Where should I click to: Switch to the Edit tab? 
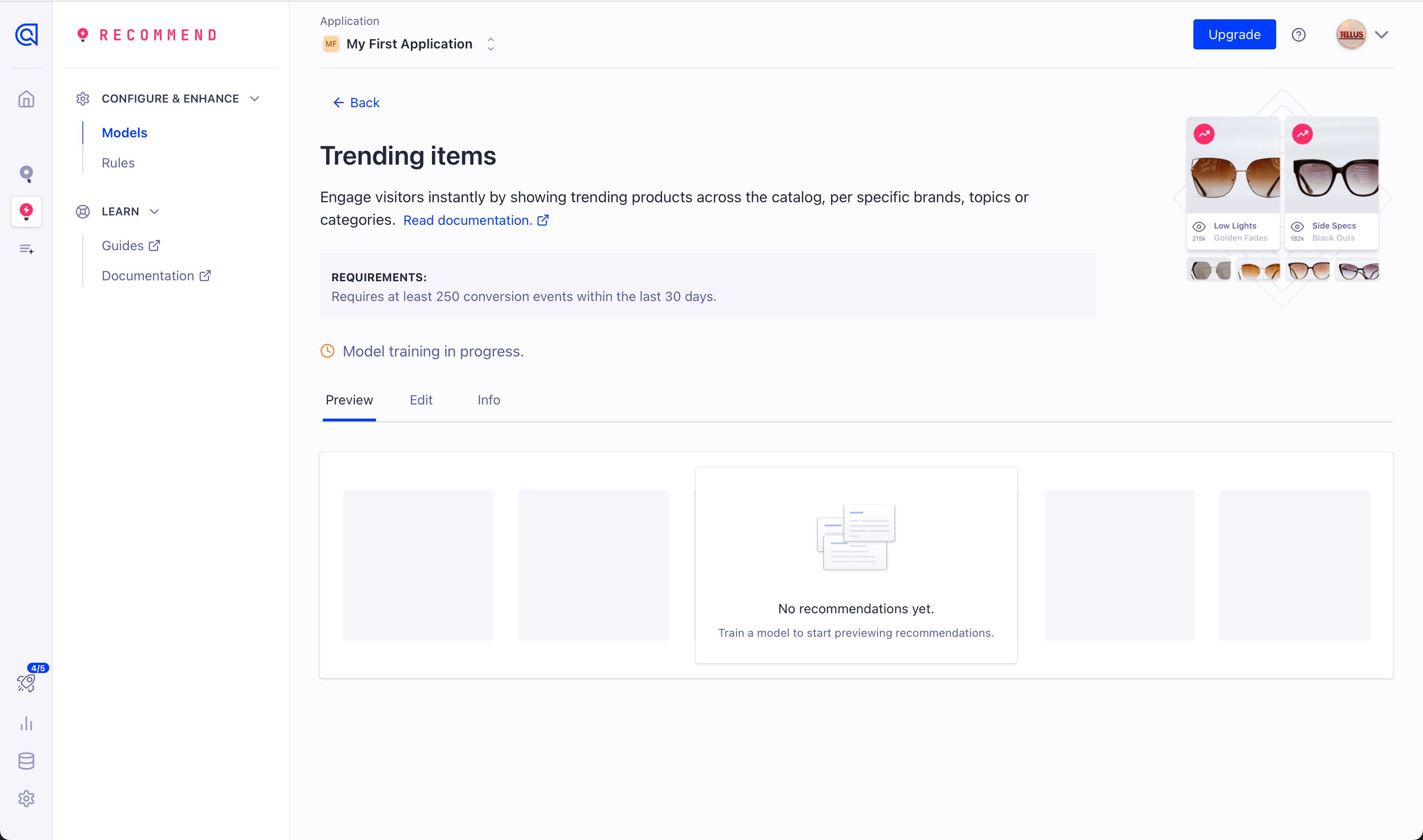(421, 400)
